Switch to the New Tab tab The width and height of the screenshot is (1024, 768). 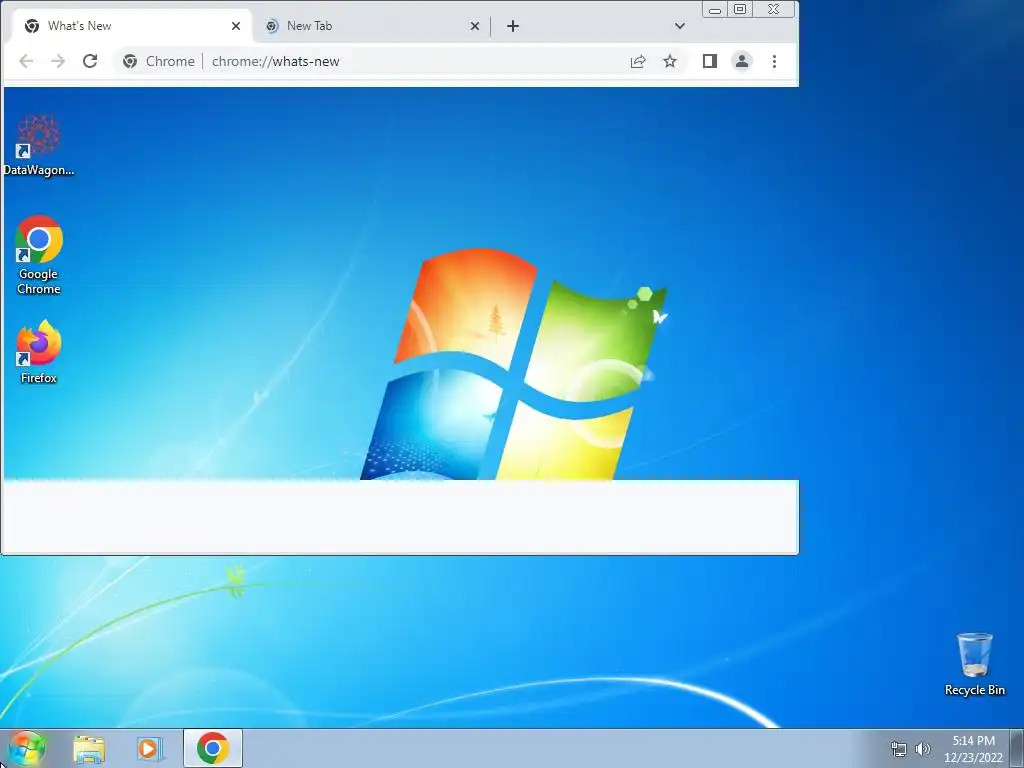tap(370, 26)
